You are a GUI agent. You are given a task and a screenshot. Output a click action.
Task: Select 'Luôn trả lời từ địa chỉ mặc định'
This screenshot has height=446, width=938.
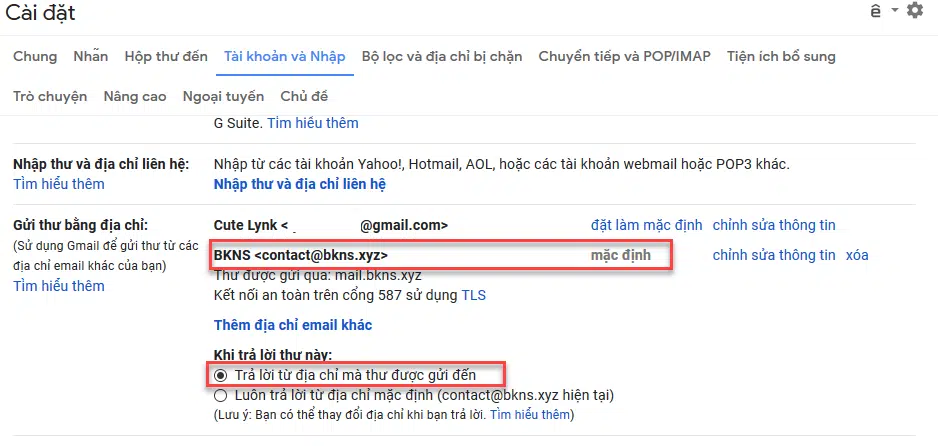(221, 395)
